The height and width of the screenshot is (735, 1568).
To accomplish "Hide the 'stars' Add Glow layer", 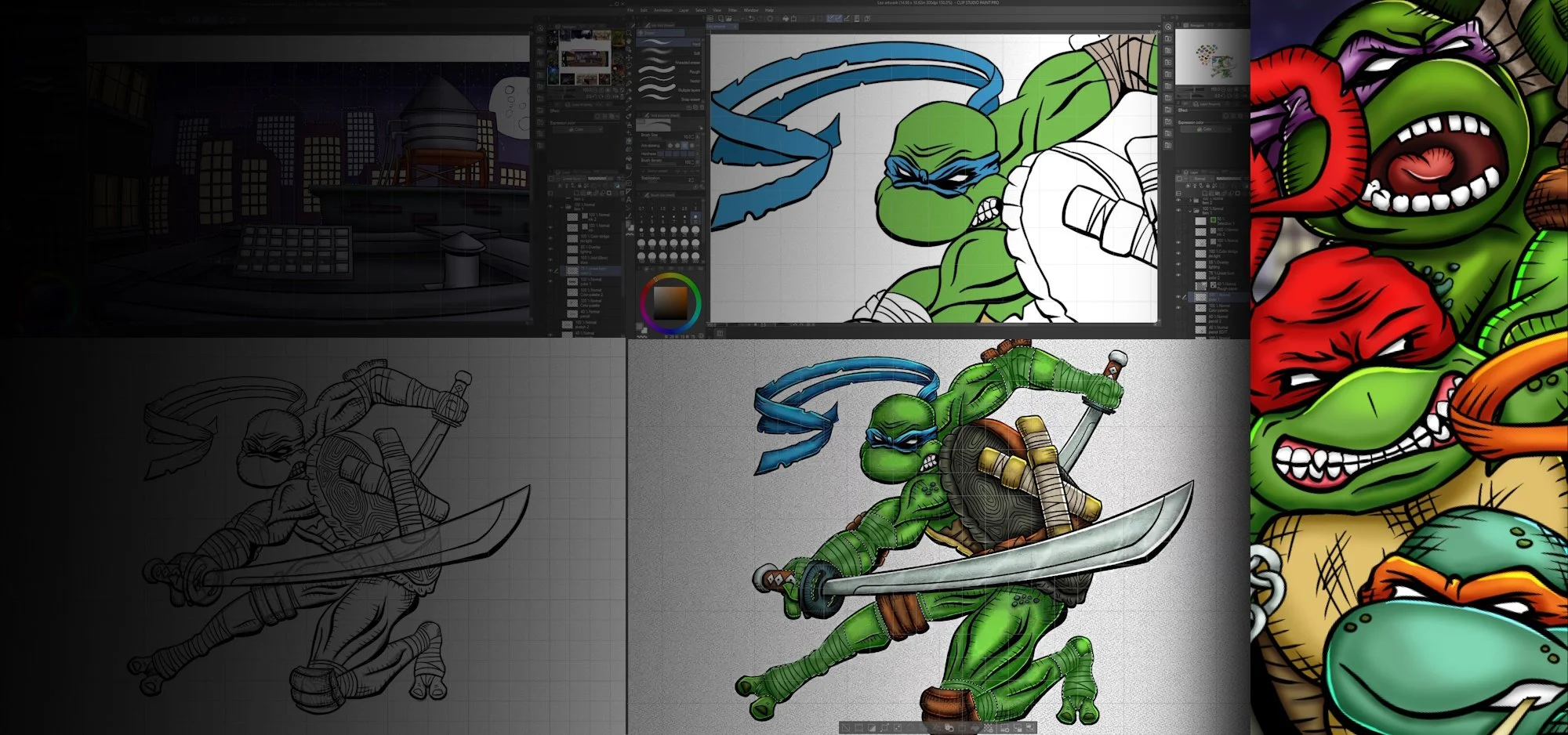I will pos(550,260).
